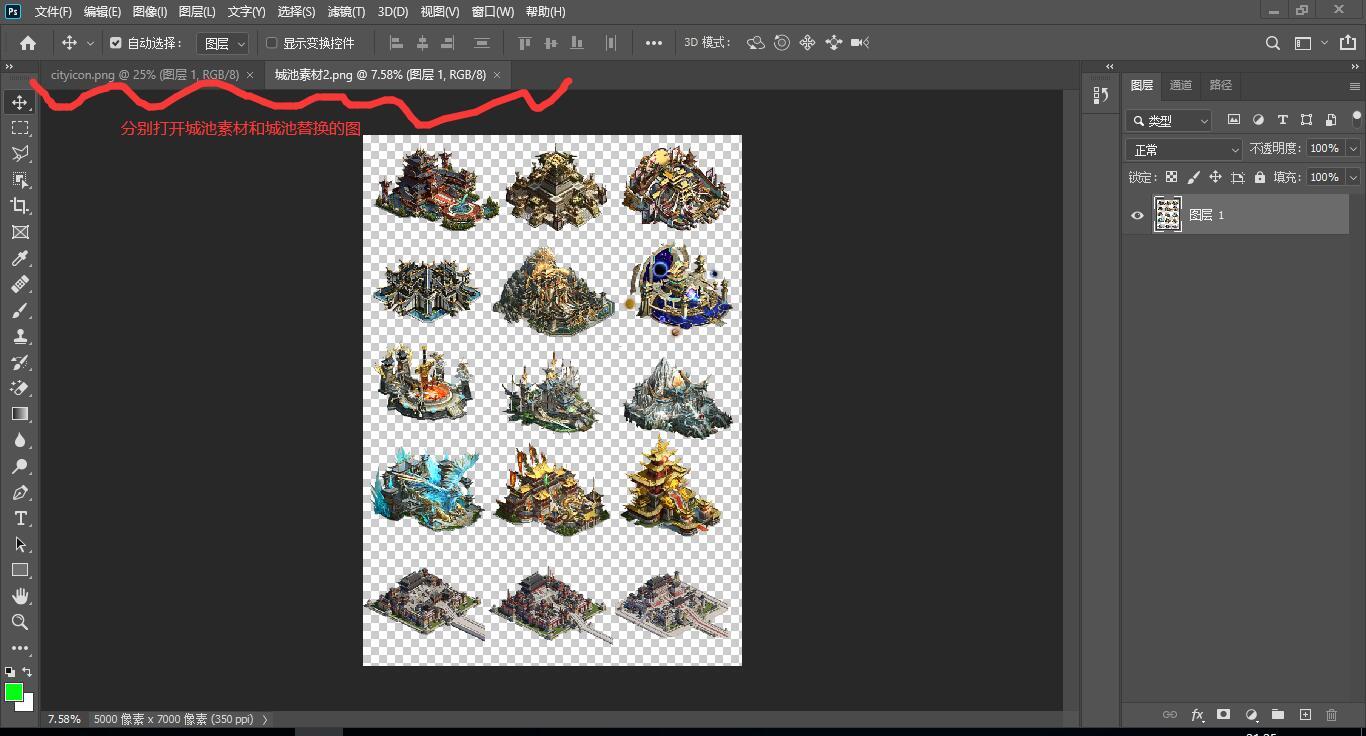Open the layer styles fx button
This screenshot has height=736, width=1366.
click(x=1197, y=715)
